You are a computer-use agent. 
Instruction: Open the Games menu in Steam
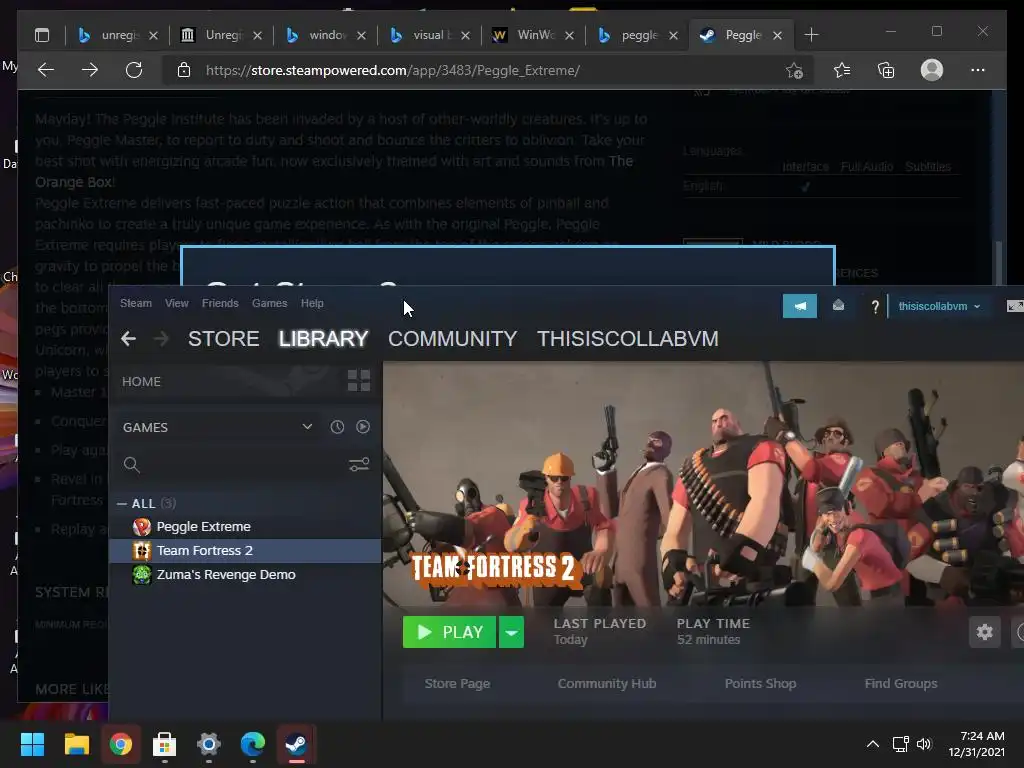point(270,303)
